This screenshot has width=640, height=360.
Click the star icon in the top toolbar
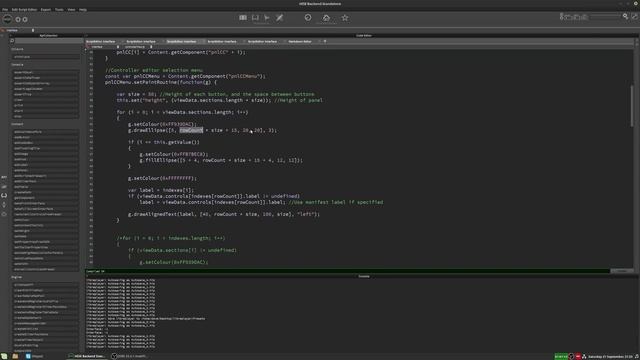tap(345, 18)
